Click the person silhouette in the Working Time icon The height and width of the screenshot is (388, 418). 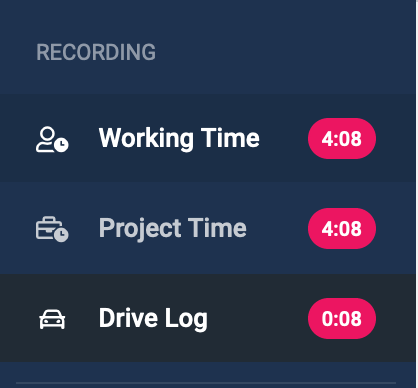coord(46,139)
